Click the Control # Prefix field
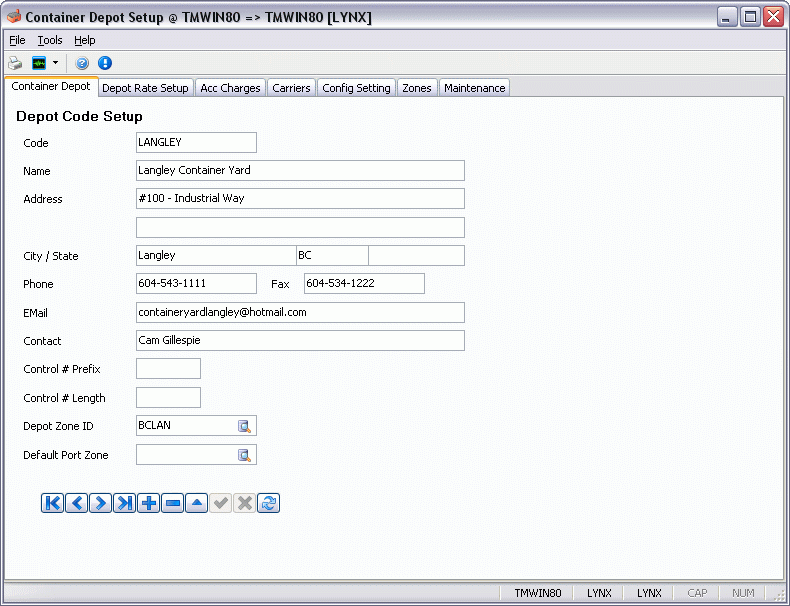 (x=168, y=369)
